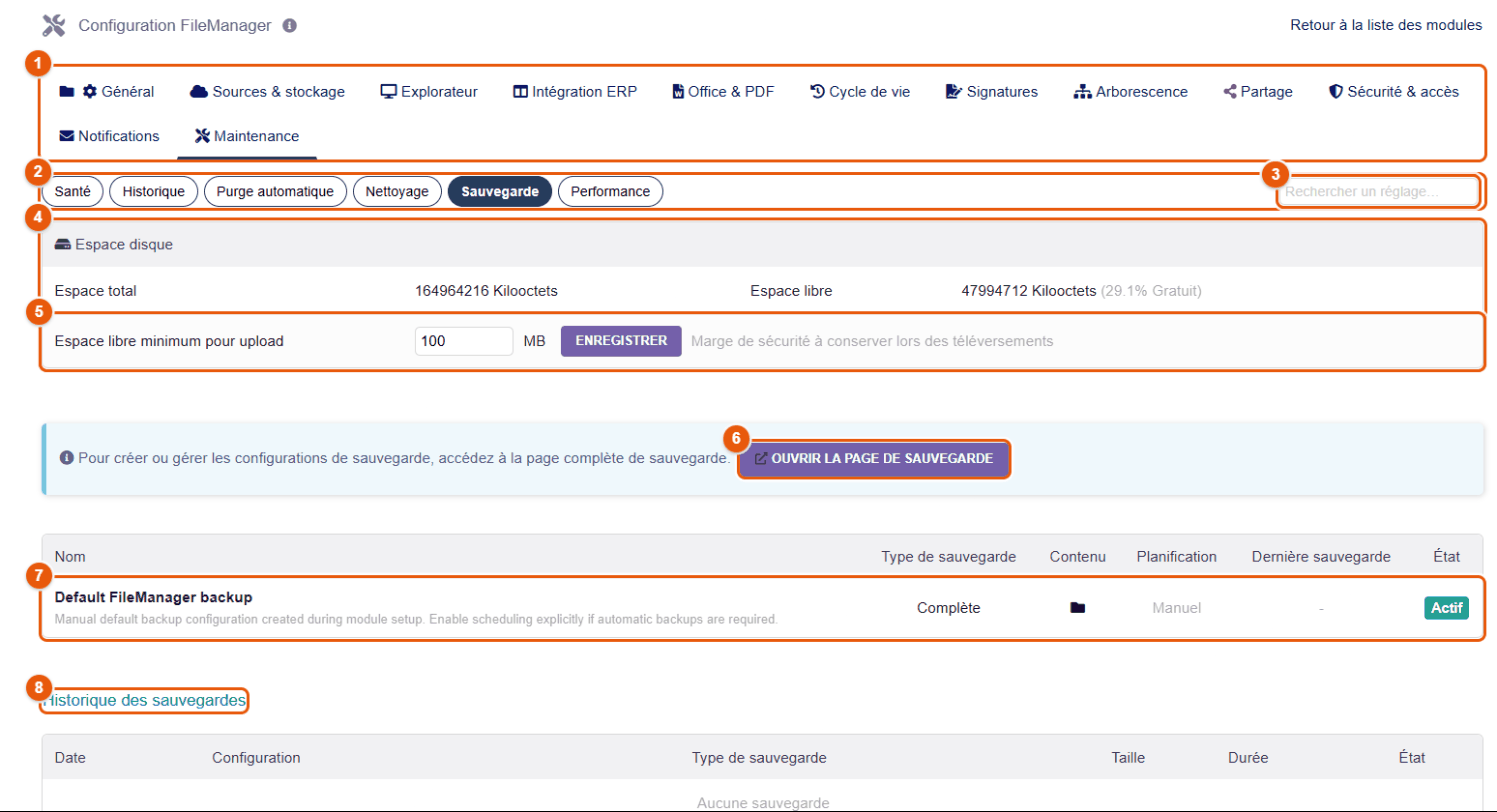Image resolution: width=1497 pixels, height=812 pixels.
Task: Click the 47994712 Kilooctets free space value
Action: (x=1028, y=291)
